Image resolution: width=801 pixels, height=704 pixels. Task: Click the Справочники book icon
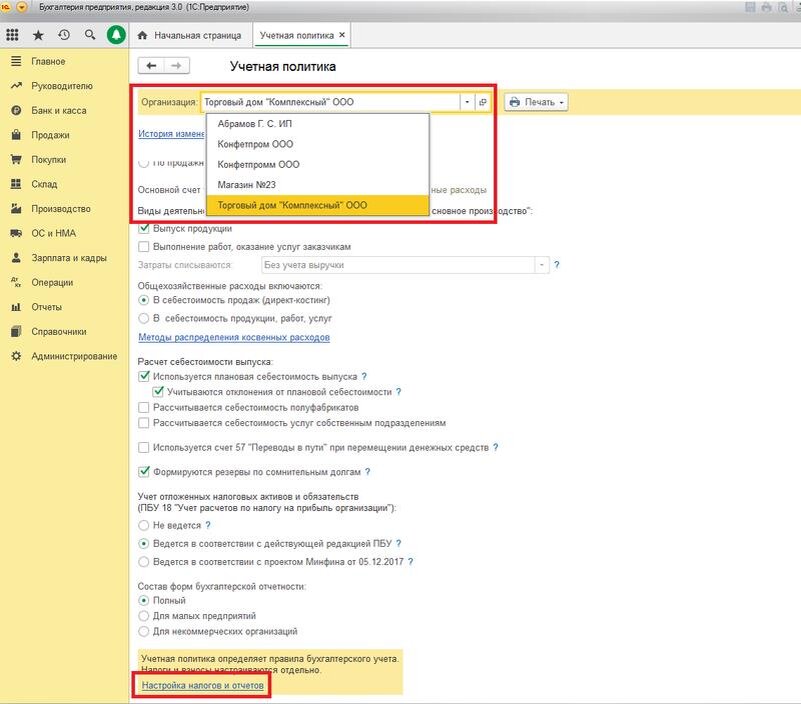pyautogui.click(x=16, y=332)
